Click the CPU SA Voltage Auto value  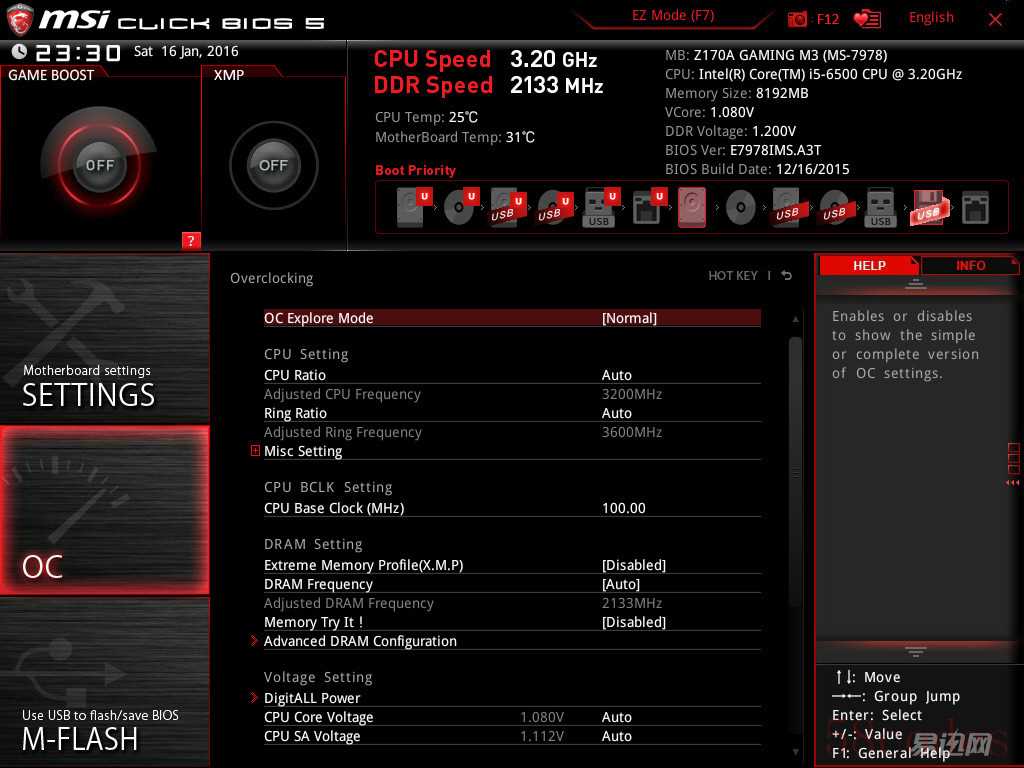click(616, 736)
